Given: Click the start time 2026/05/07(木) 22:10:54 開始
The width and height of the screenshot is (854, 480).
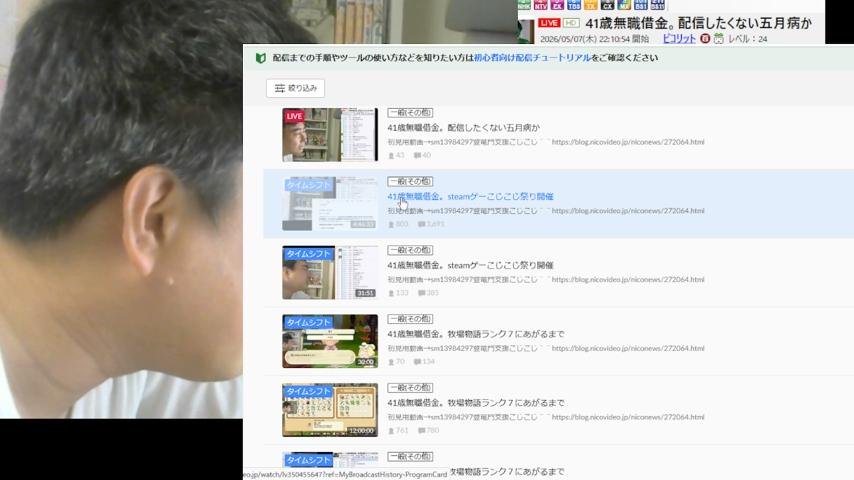Looking at the screenshot, I should [x=594, y=39].
